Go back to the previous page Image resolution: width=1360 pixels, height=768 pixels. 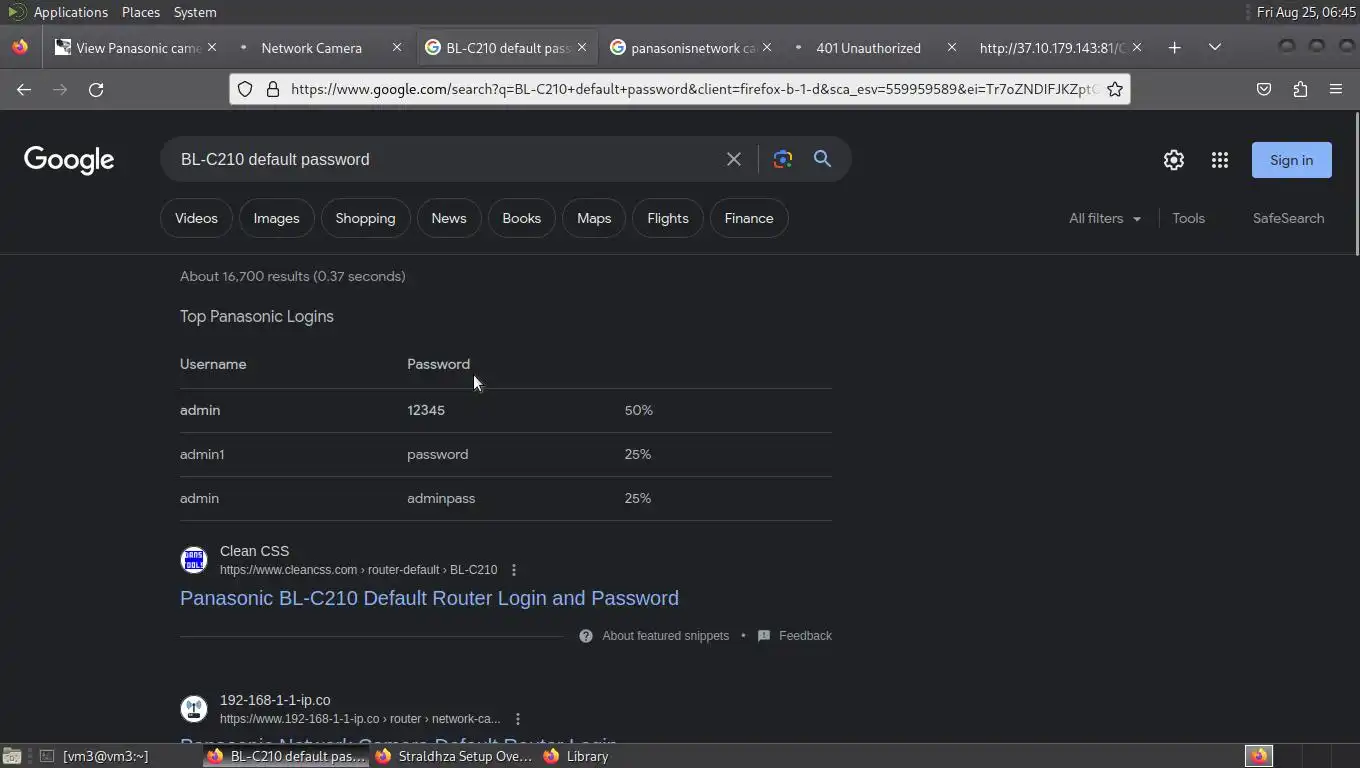[x=24, y=89]
